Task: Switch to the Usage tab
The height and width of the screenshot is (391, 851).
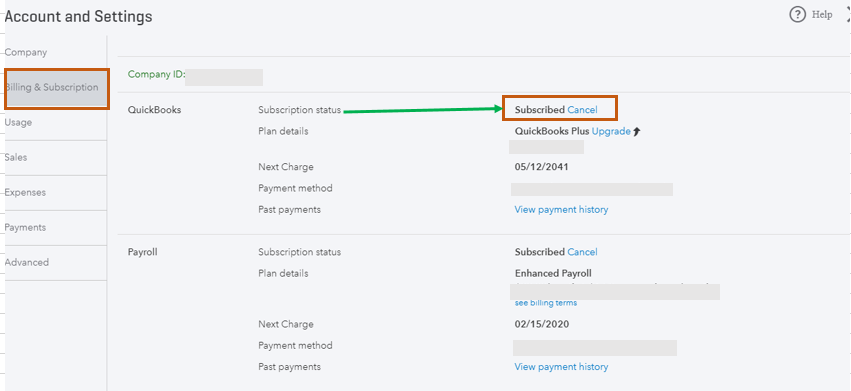Action: click(x=18, y=123)
